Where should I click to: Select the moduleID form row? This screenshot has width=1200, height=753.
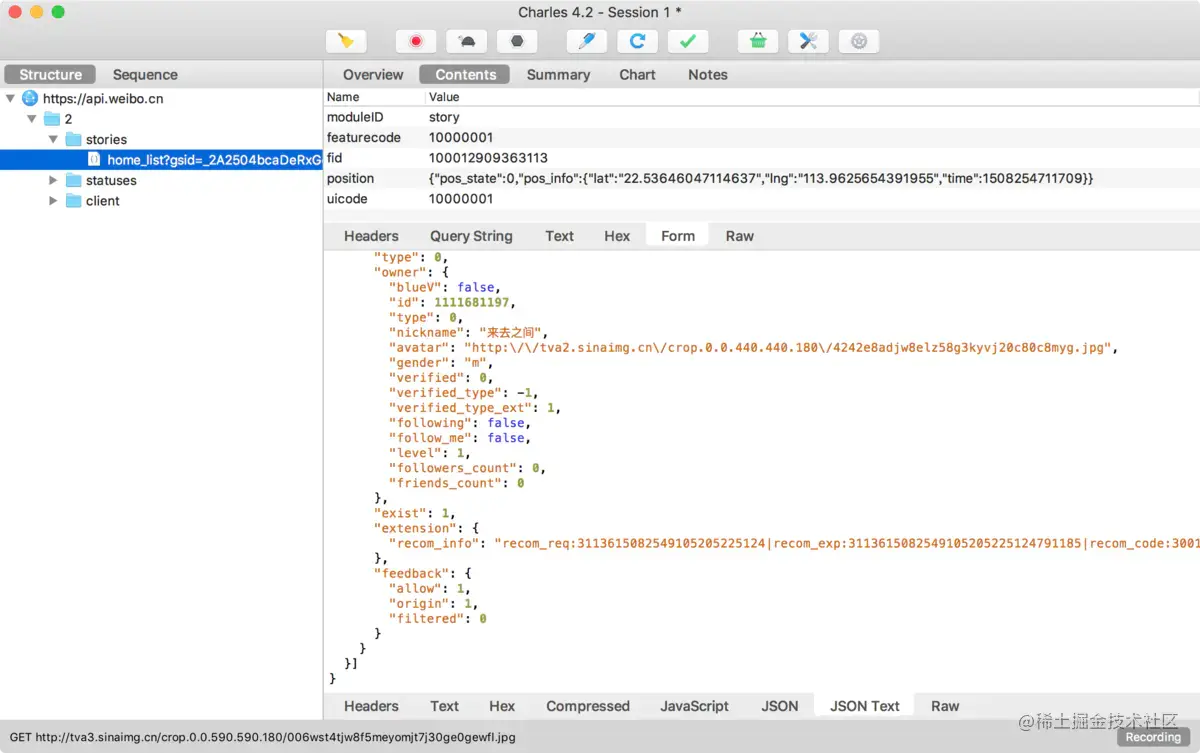click(x=761, y=117)
